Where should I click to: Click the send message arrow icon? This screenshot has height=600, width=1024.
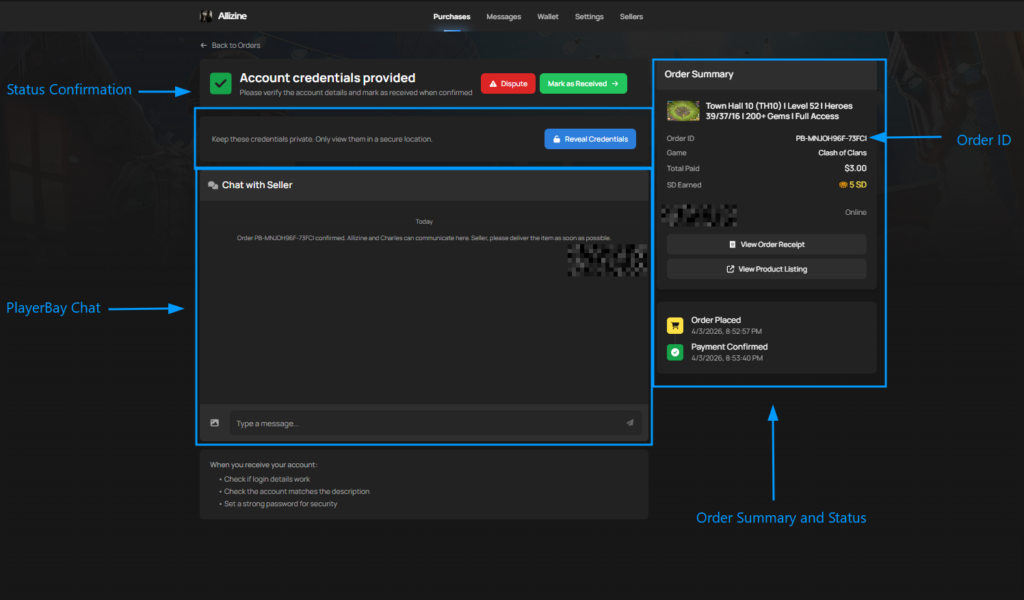coord(629,423)
